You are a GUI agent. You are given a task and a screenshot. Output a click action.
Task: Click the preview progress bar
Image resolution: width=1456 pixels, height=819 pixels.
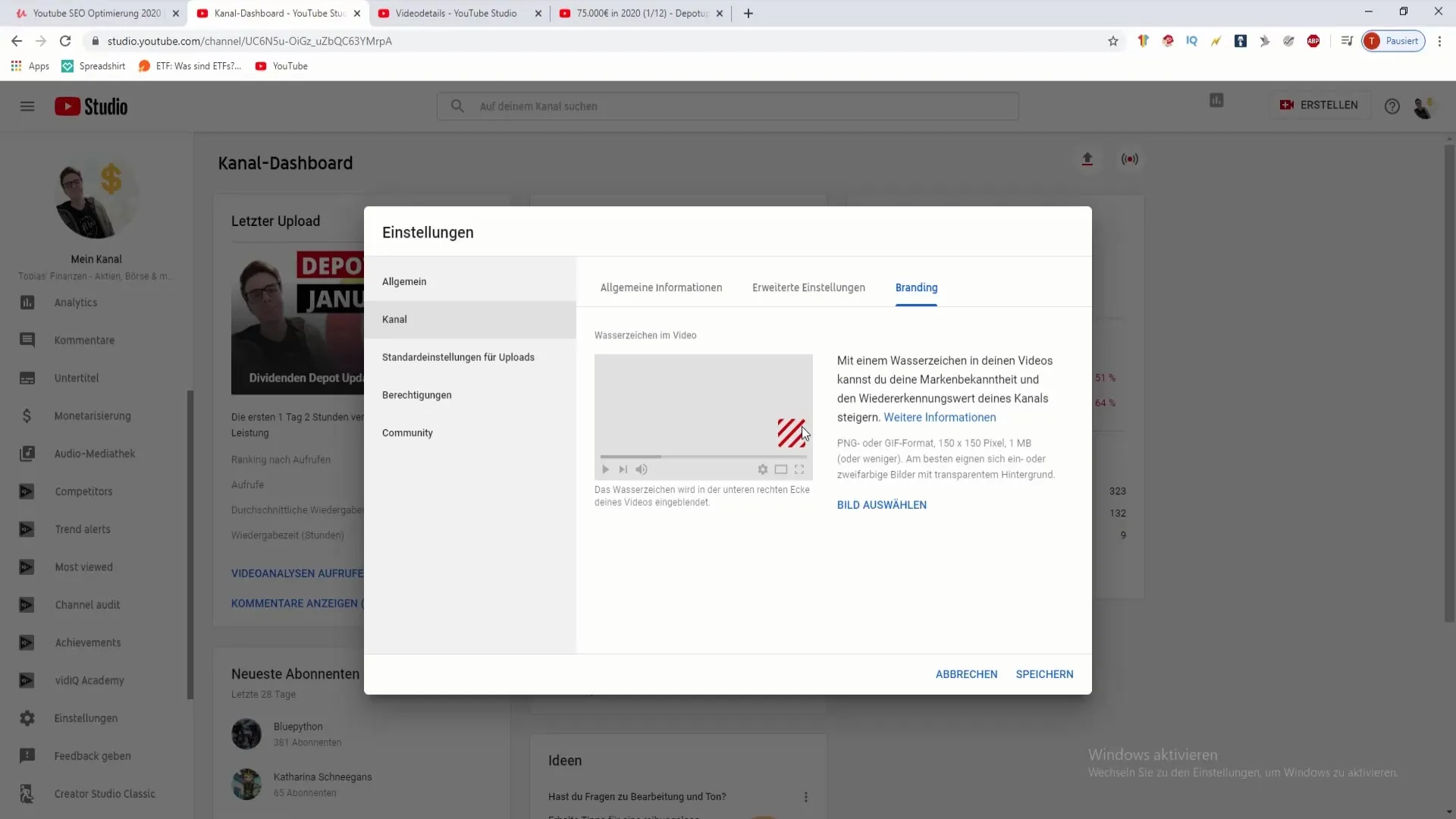pos(704,457)
